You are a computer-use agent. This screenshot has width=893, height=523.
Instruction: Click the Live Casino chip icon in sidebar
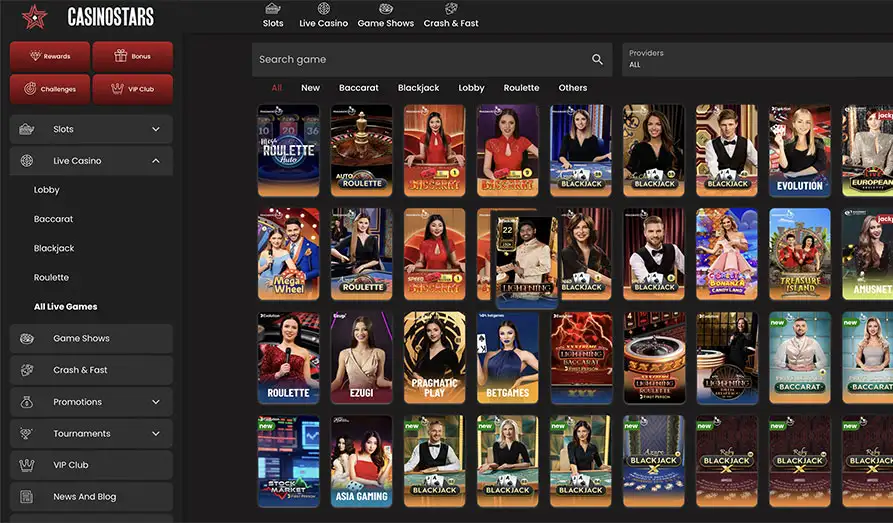click(x=27, y=161)
